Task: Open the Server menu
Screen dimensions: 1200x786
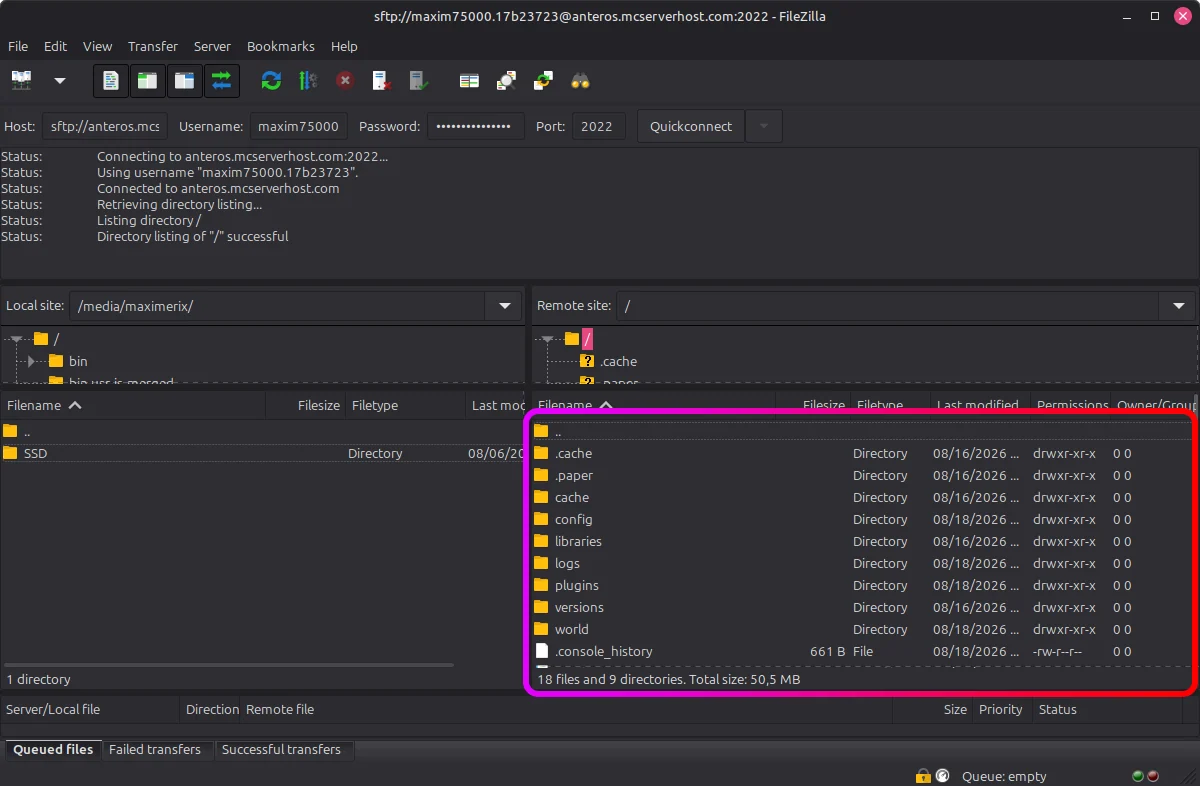Action: tap(212, 46)
